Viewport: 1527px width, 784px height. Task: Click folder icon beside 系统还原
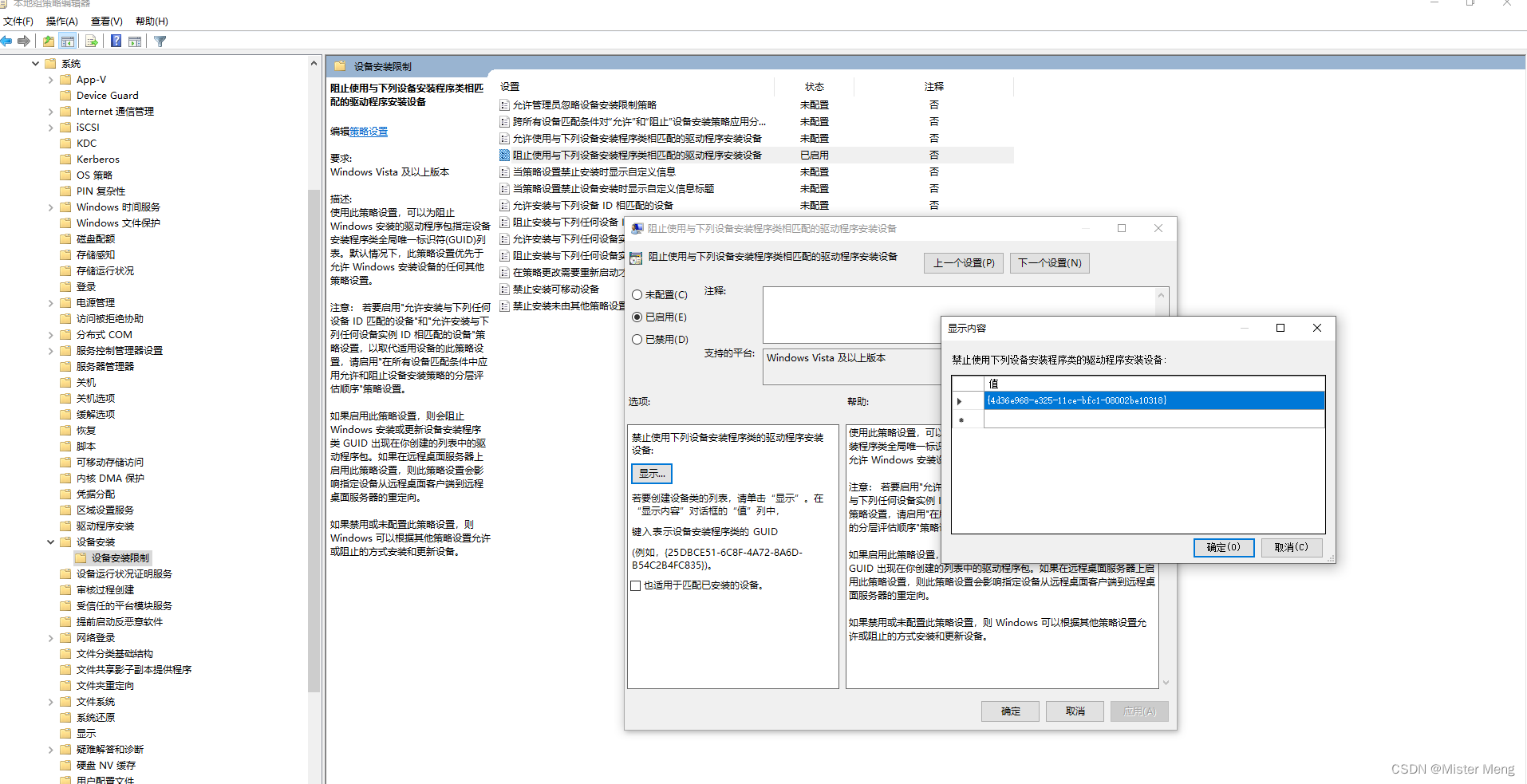click(x=66, y=718)
